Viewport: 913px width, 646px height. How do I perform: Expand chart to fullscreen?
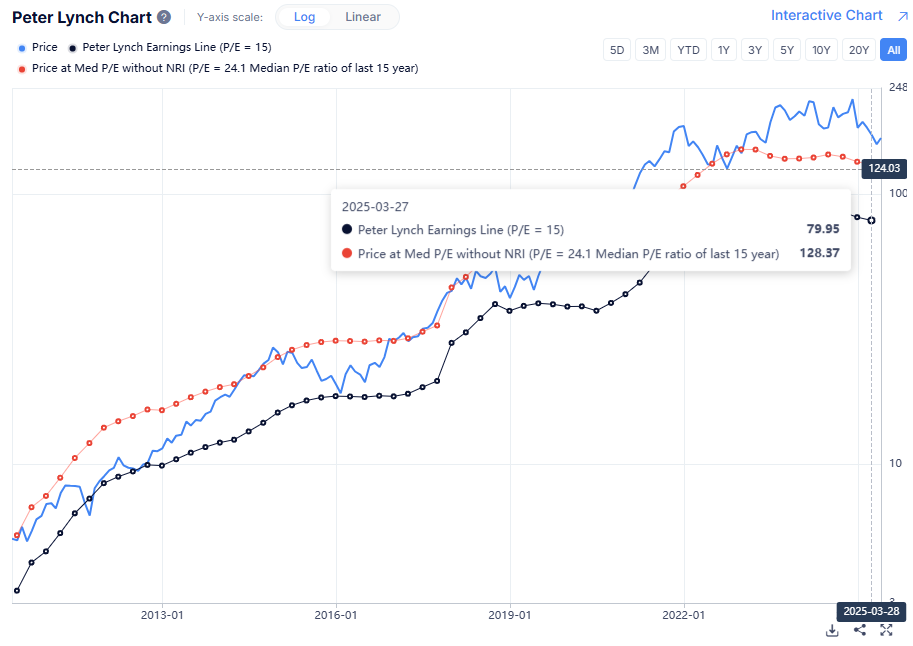[x=886, y=630]
